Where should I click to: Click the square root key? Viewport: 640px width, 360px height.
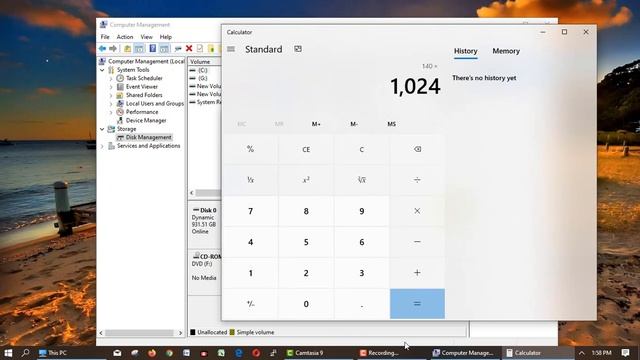pos(362,180)
